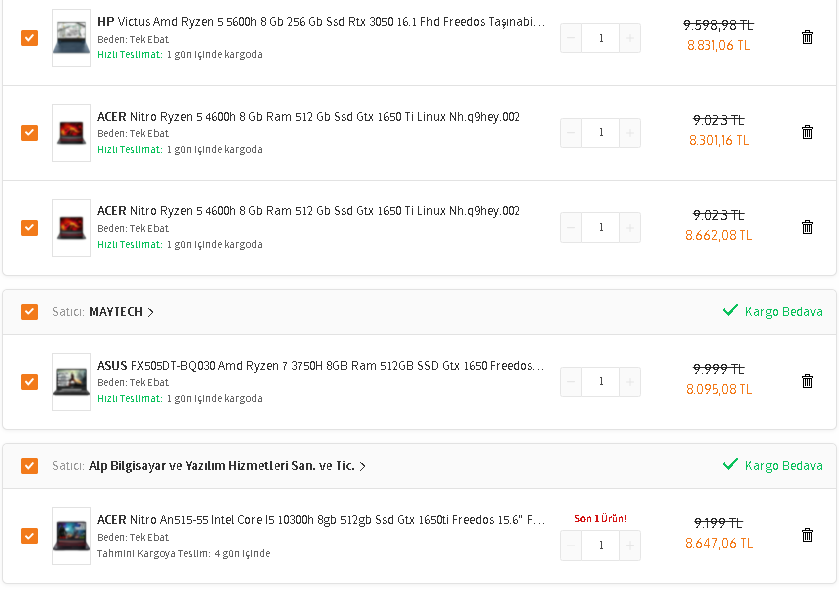The width and height of the screenshot is (839, 590).
Task: Uncheck the ASUS FX505DT item checkbox
Action: [29, 382]
